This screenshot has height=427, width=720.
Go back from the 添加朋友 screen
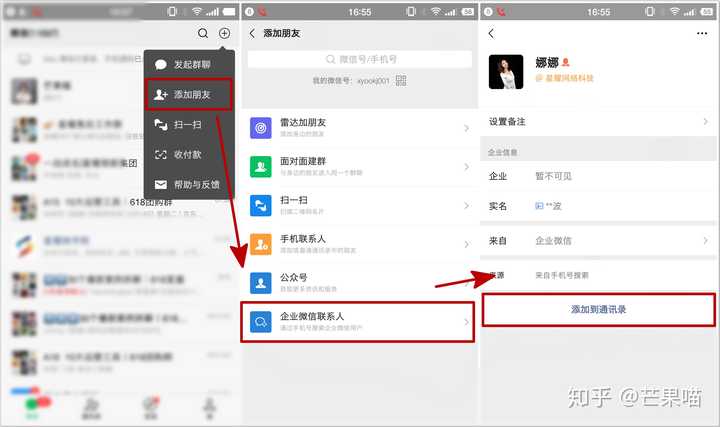252,33
